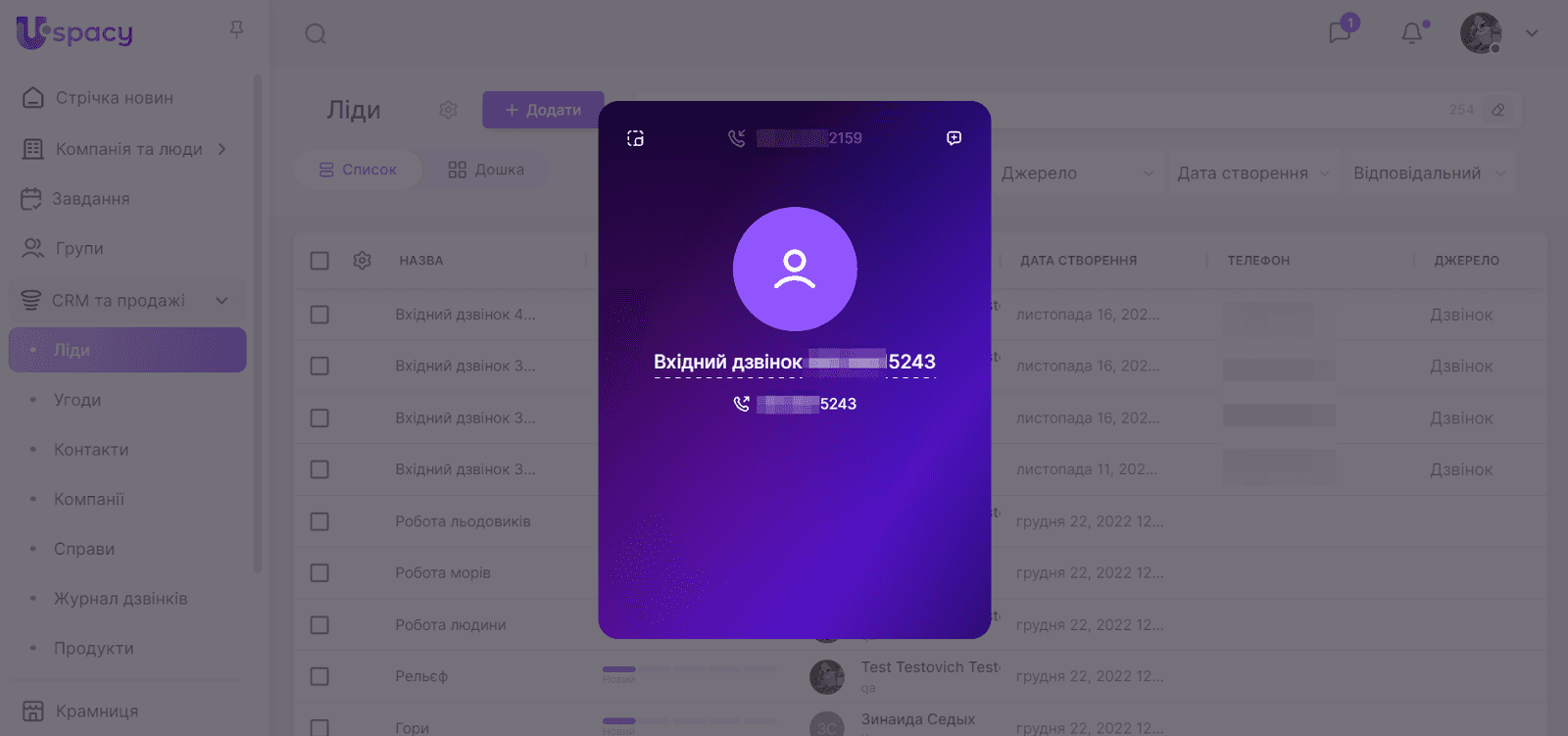Collapse CRM та продажі section
The height and width of the screenshot is (736, 1568).
[222, 301]
